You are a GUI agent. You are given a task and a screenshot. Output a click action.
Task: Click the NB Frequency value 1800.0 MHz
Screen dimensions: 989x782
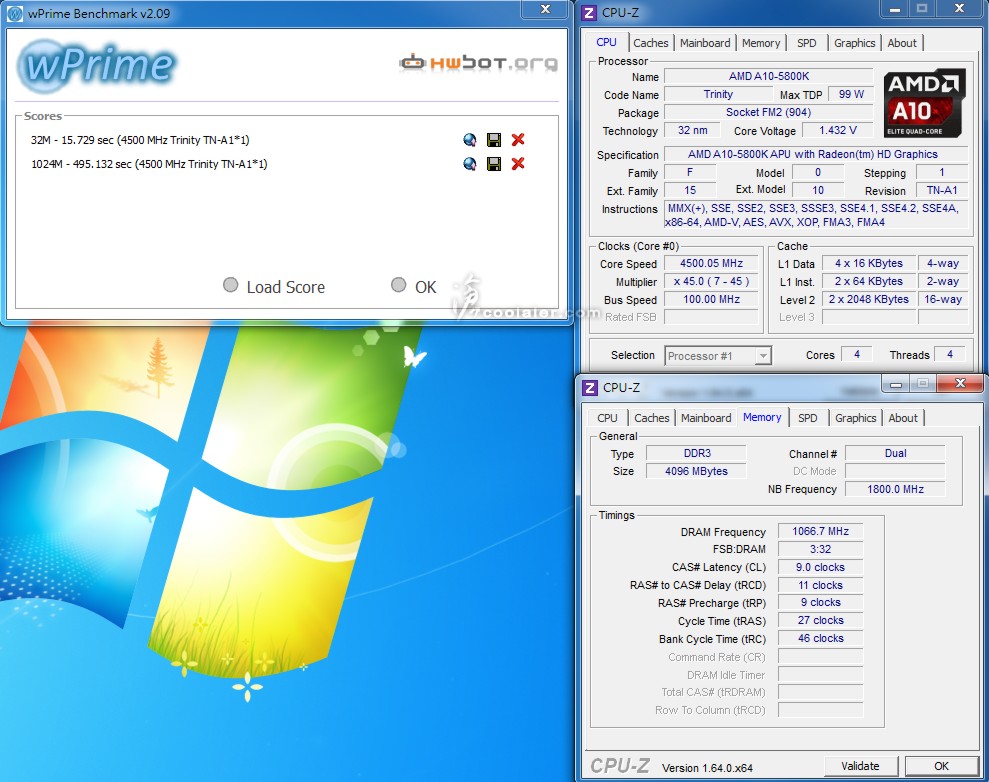(x=895, y=489)
